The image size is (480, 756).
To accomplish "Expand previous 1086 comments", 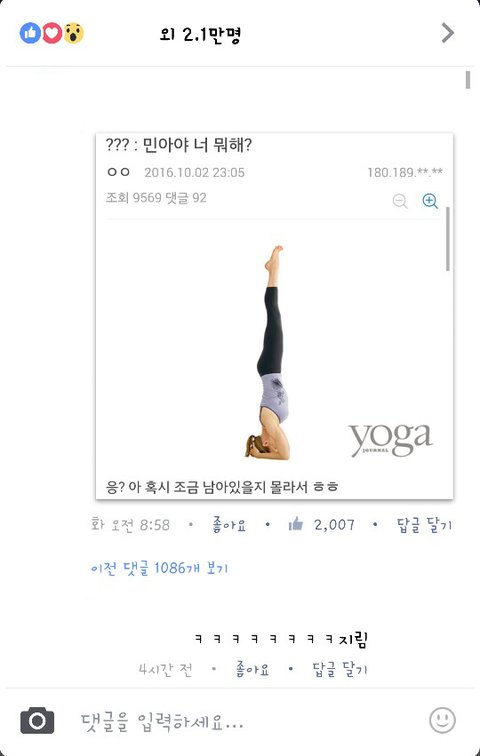I will (159, 568).
